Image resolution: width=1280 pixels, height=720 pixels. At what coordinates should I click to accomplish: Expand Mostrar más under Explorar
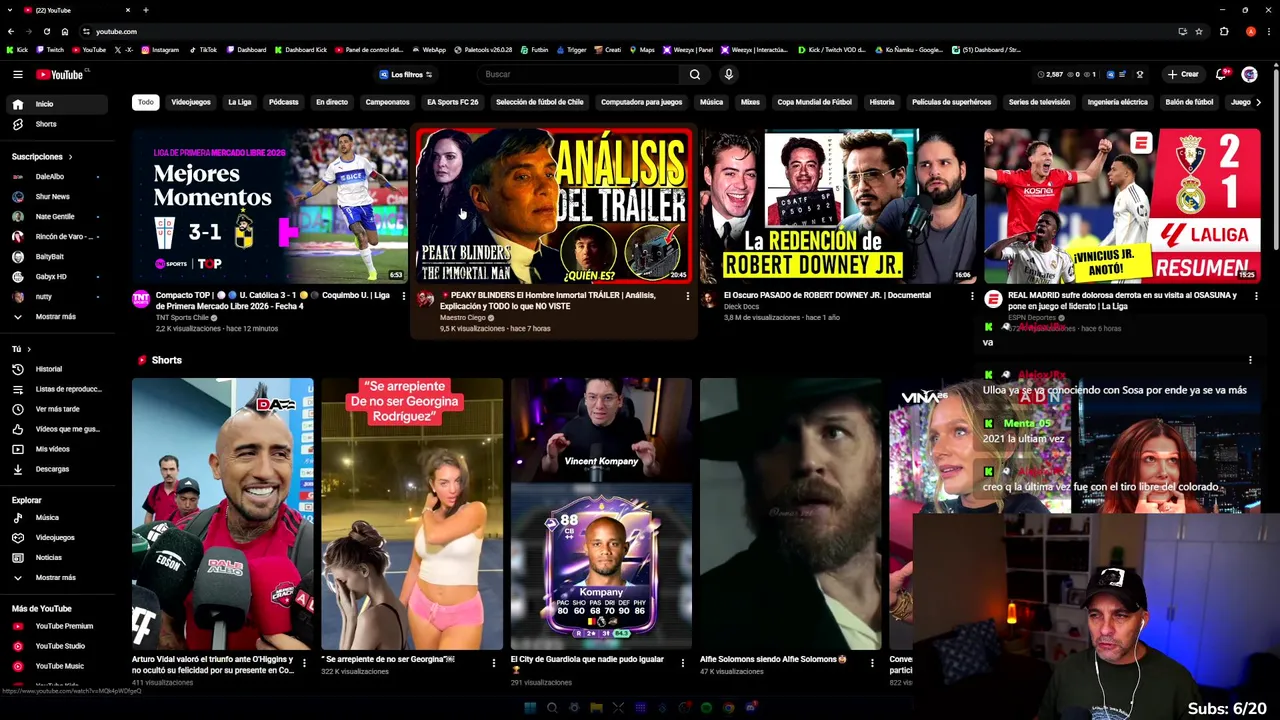pos(58,578)
